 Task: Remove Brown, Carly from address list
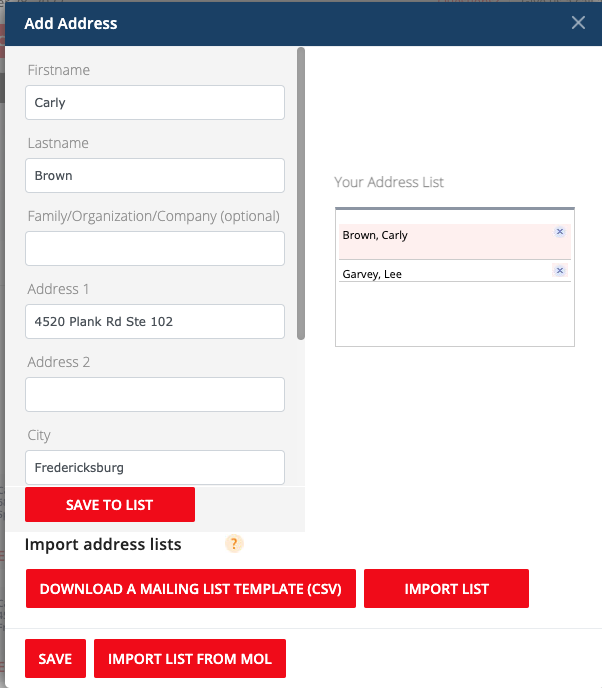point(559,232)
